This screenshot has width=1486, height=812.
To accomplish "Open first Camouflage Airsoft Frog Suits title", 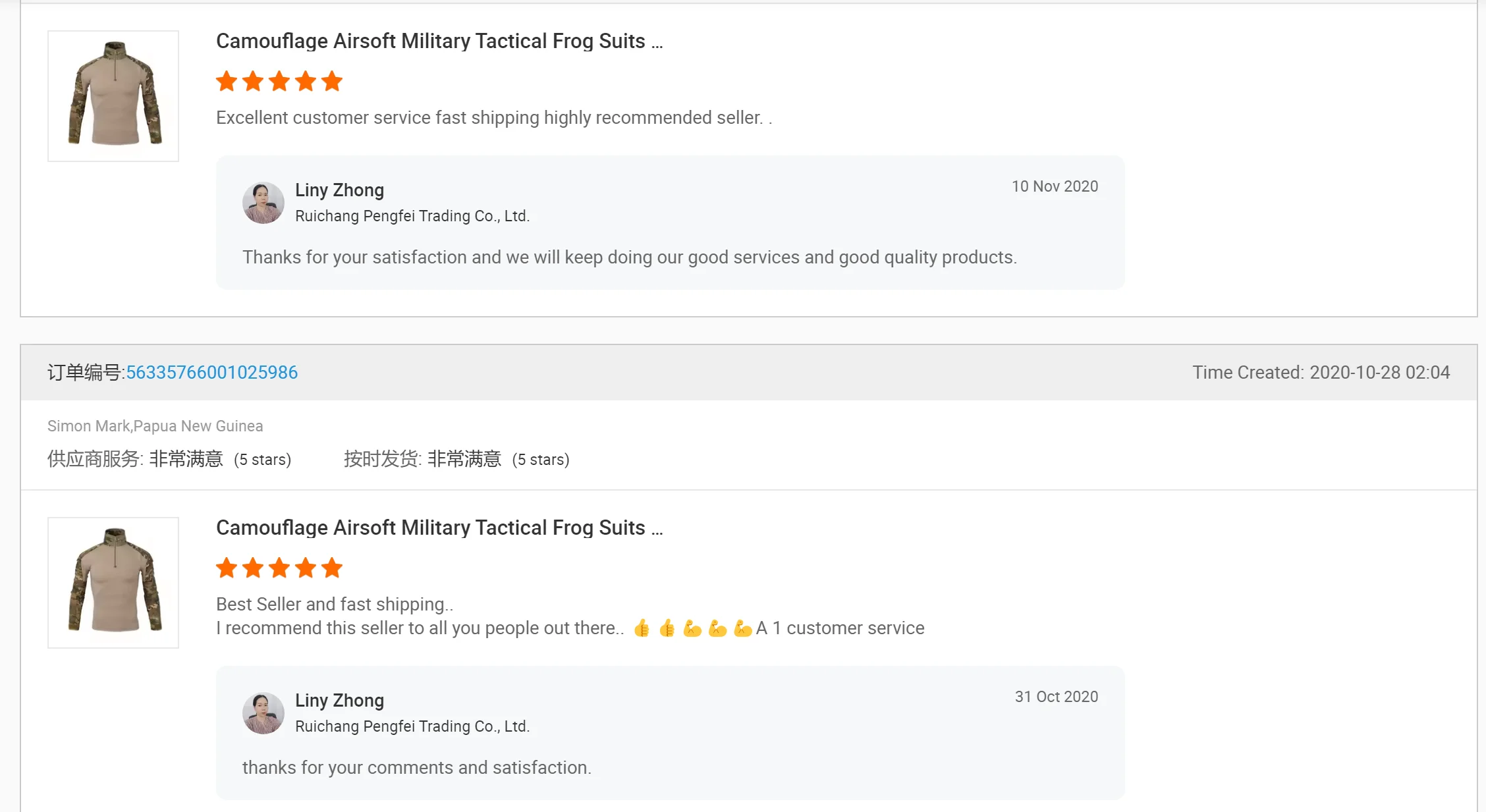I will (439, 41).
